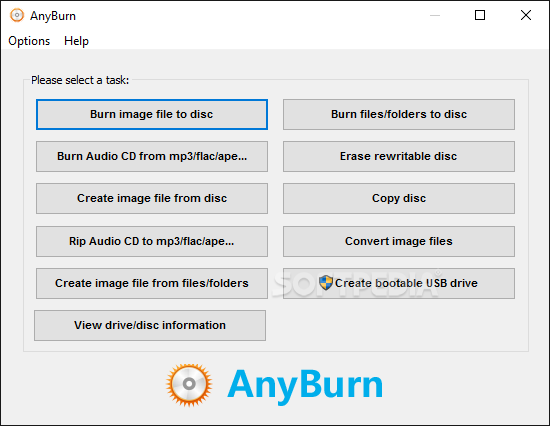Choose Rip Audio CD to mp3/flac/ape
550x426 pixels.
[152, 241]
